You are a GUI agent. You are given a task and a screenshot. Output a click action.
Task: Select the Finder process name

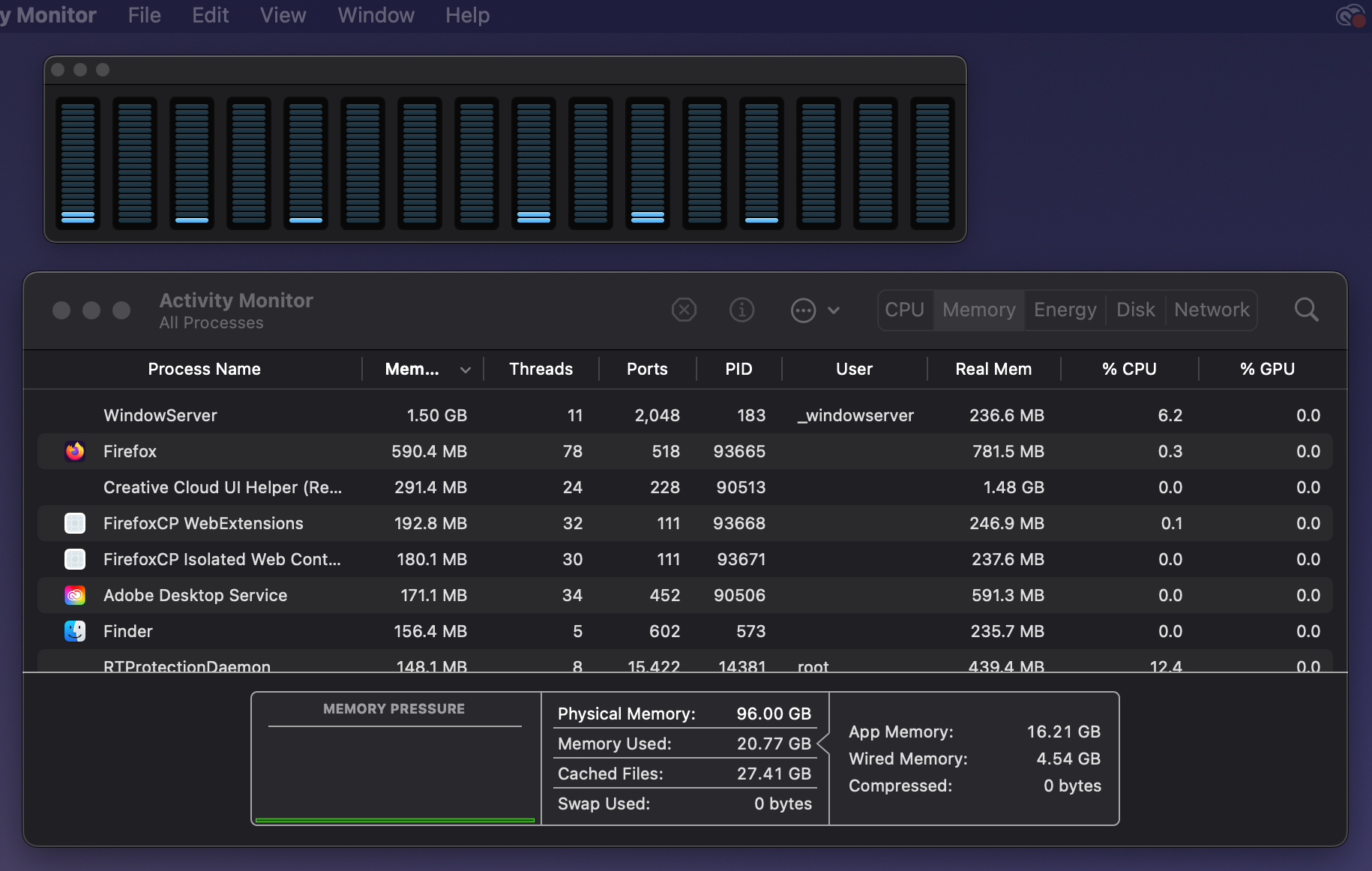[128, 631]
